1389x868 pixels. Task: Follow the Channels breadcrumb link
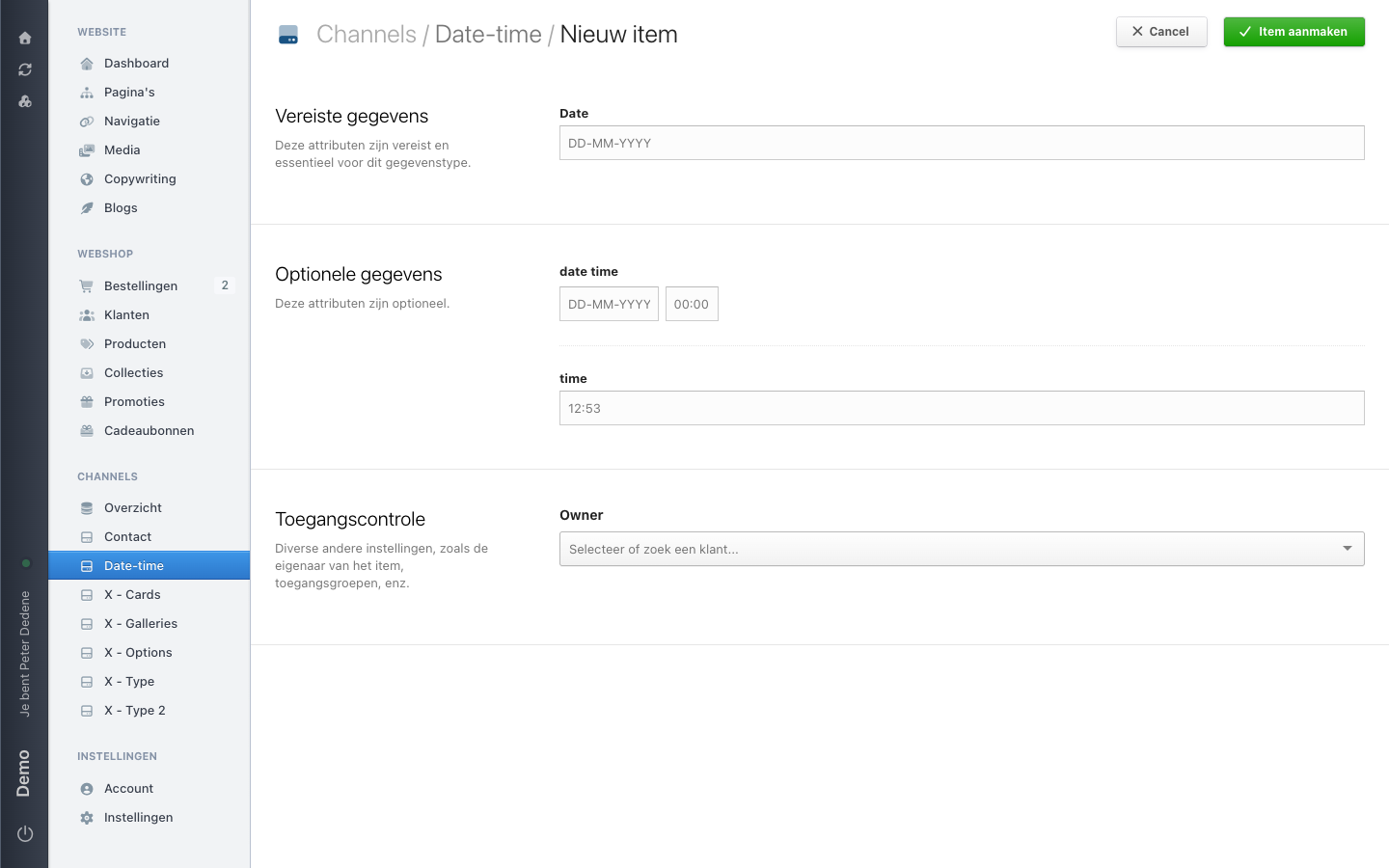coord(367,35)
